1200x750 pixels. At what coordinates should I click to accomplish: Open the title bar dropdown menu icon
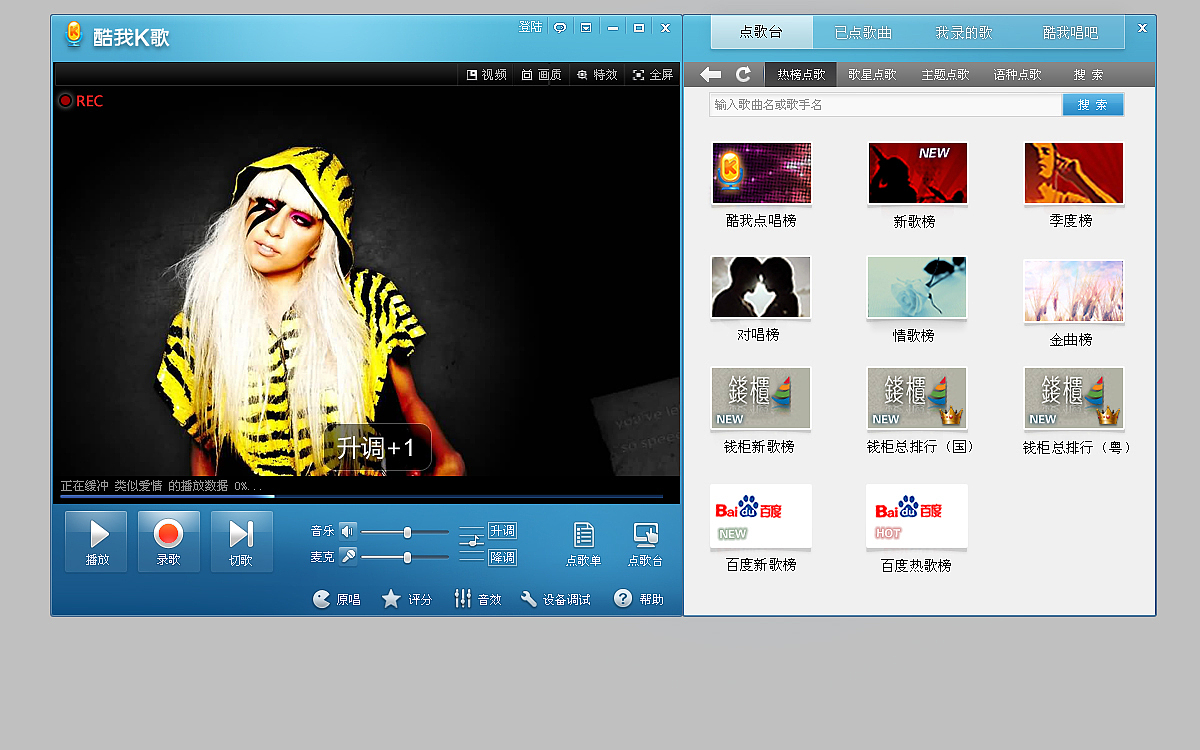click(586, 28)
